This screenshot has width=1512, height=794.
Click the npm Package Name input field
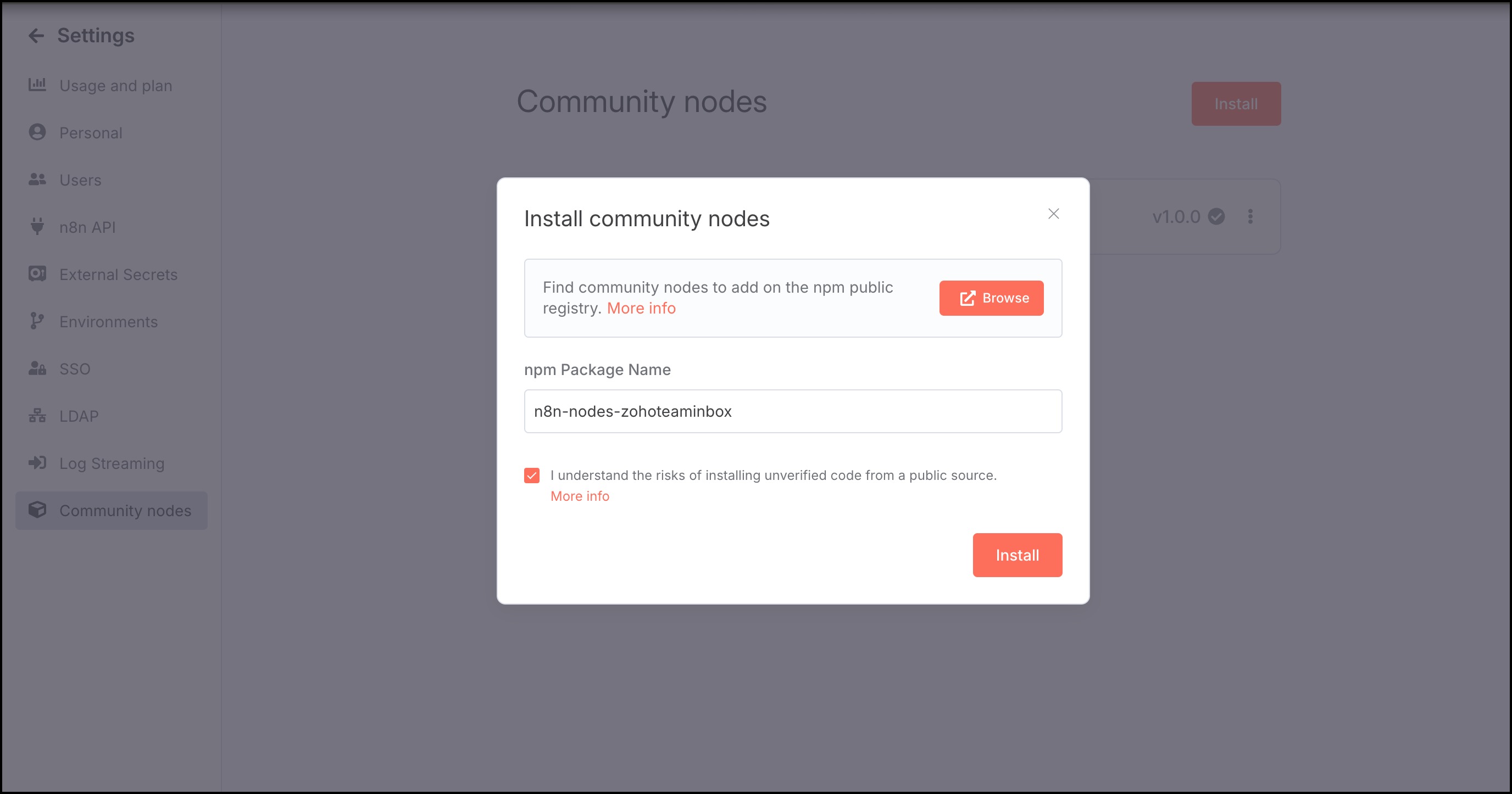(792, 411)
